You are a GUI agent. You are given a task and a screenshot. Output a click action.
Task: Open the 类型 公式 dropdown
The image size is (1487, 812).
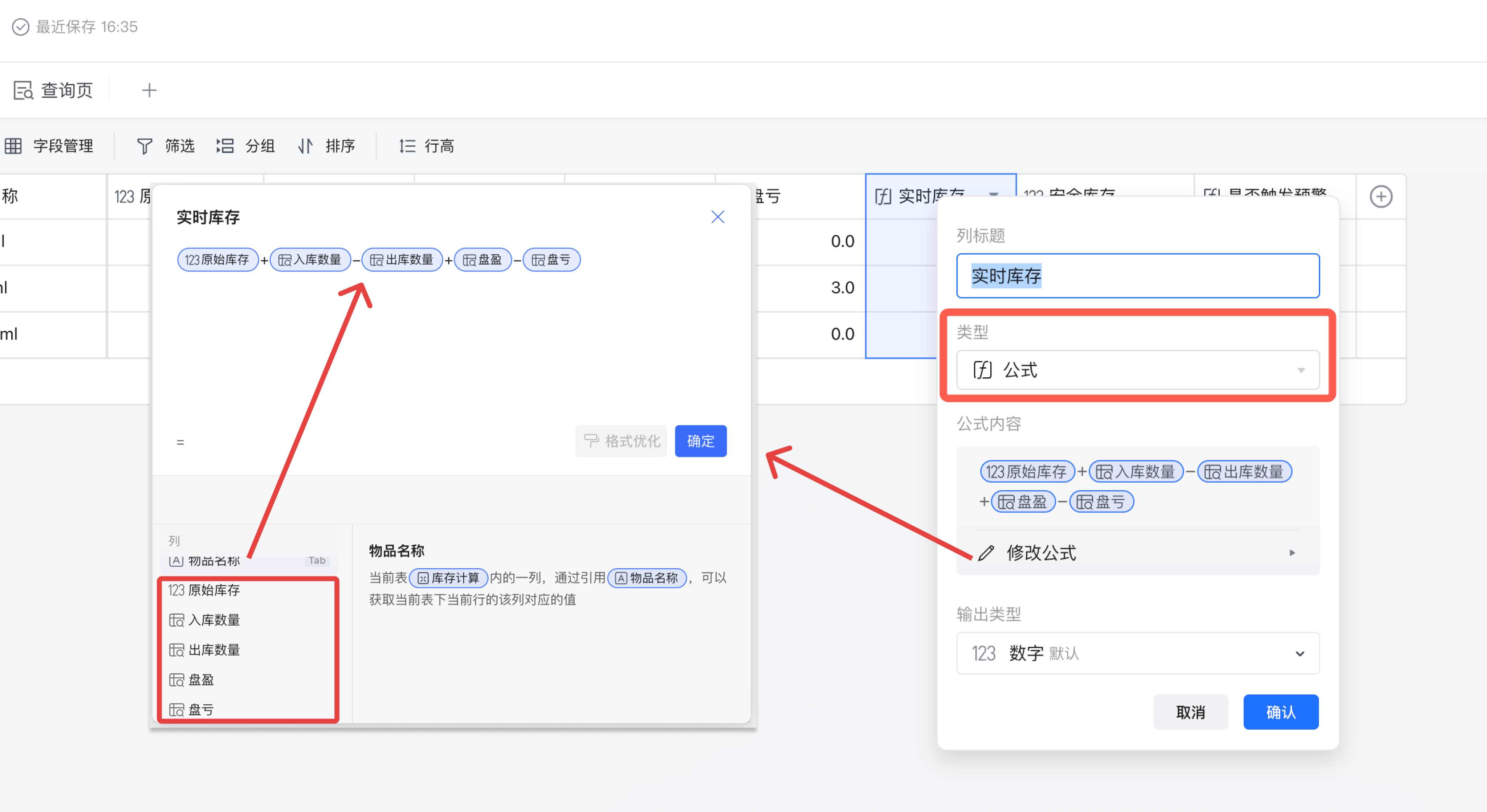click(x=1137, y=370)
